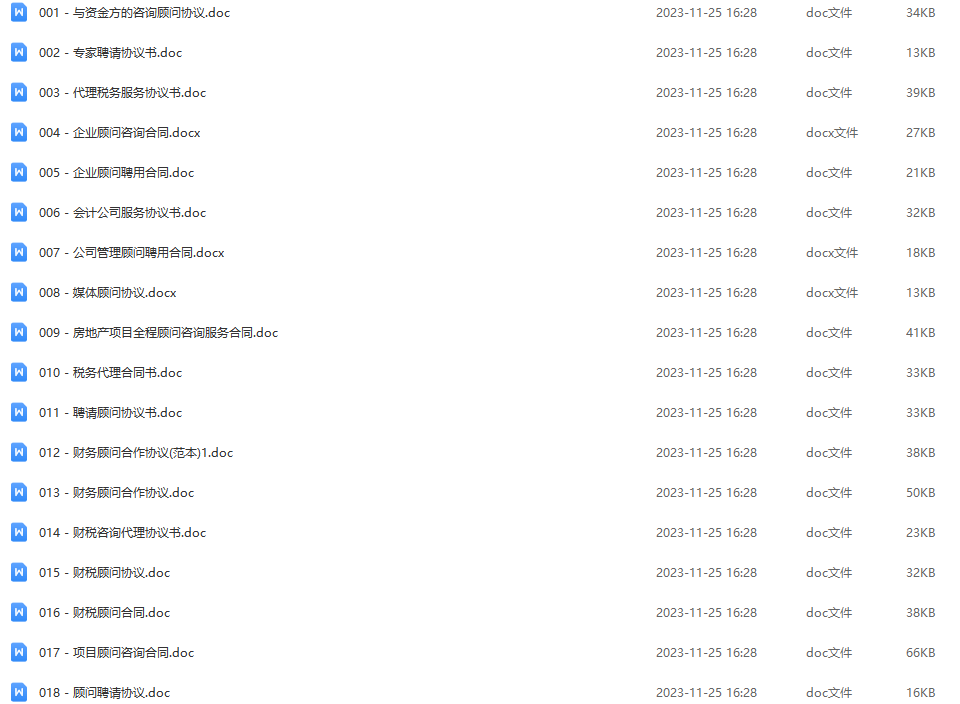
Task: Click the icon of 媒体顾问协议.docx
Action: pos(19,292)
